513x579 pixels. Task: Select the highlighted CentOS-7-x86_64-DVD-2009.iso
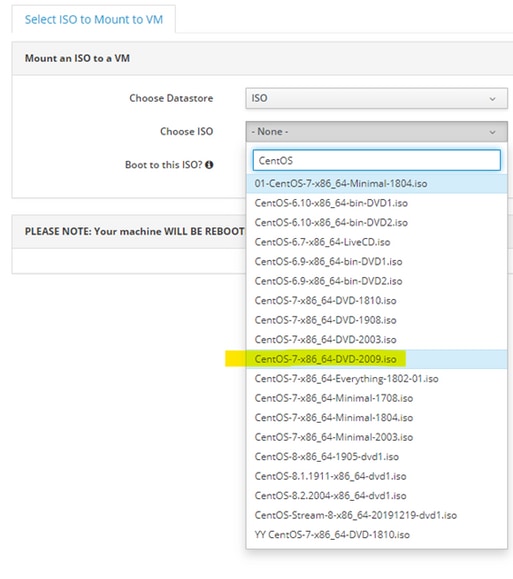[x=376, y=359]
